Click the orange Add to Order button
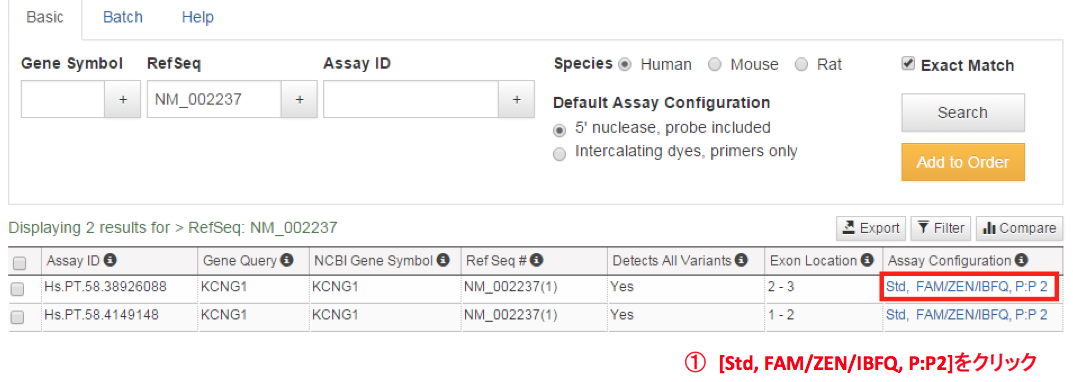The height and width of the screenshot is (382, 1073). [x=963, y=162]
